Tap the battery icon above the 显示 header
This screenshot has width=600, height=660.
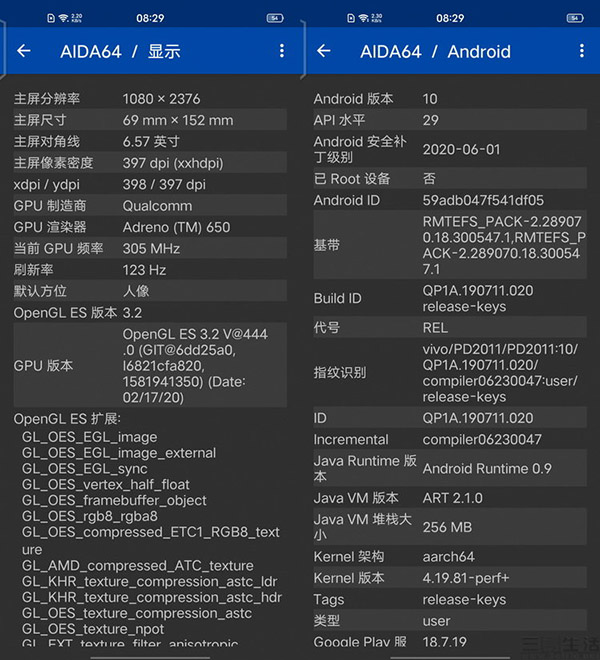click(x=275, y=18)
